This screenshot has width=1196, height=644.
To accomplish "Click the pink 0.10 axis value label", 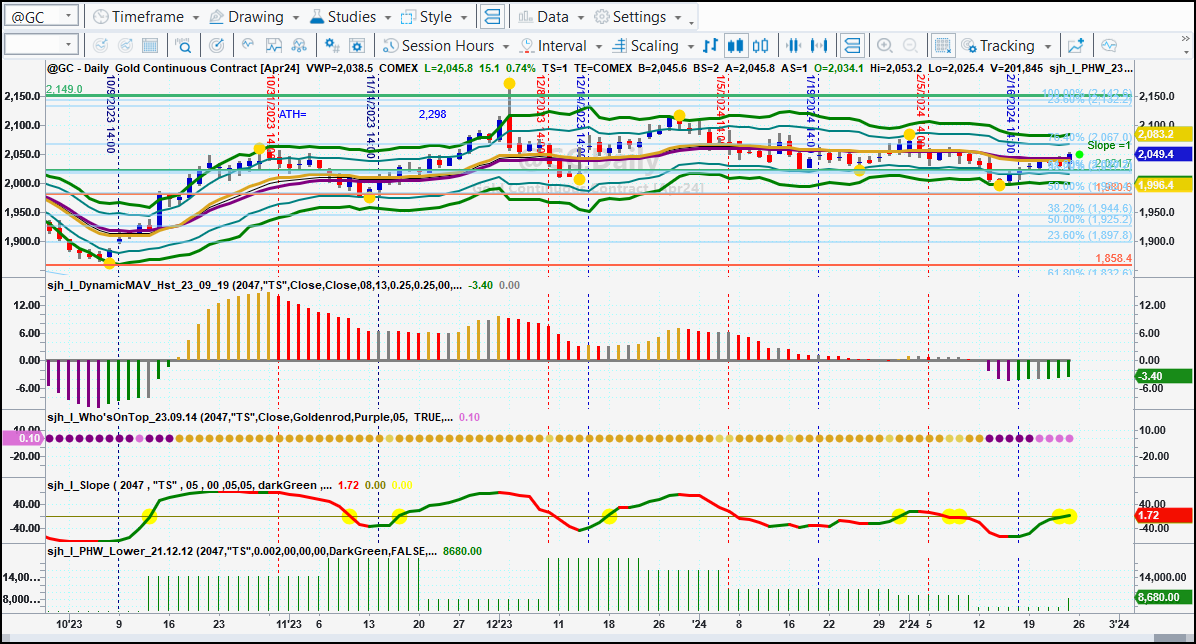I will click(x=24, y=438).
